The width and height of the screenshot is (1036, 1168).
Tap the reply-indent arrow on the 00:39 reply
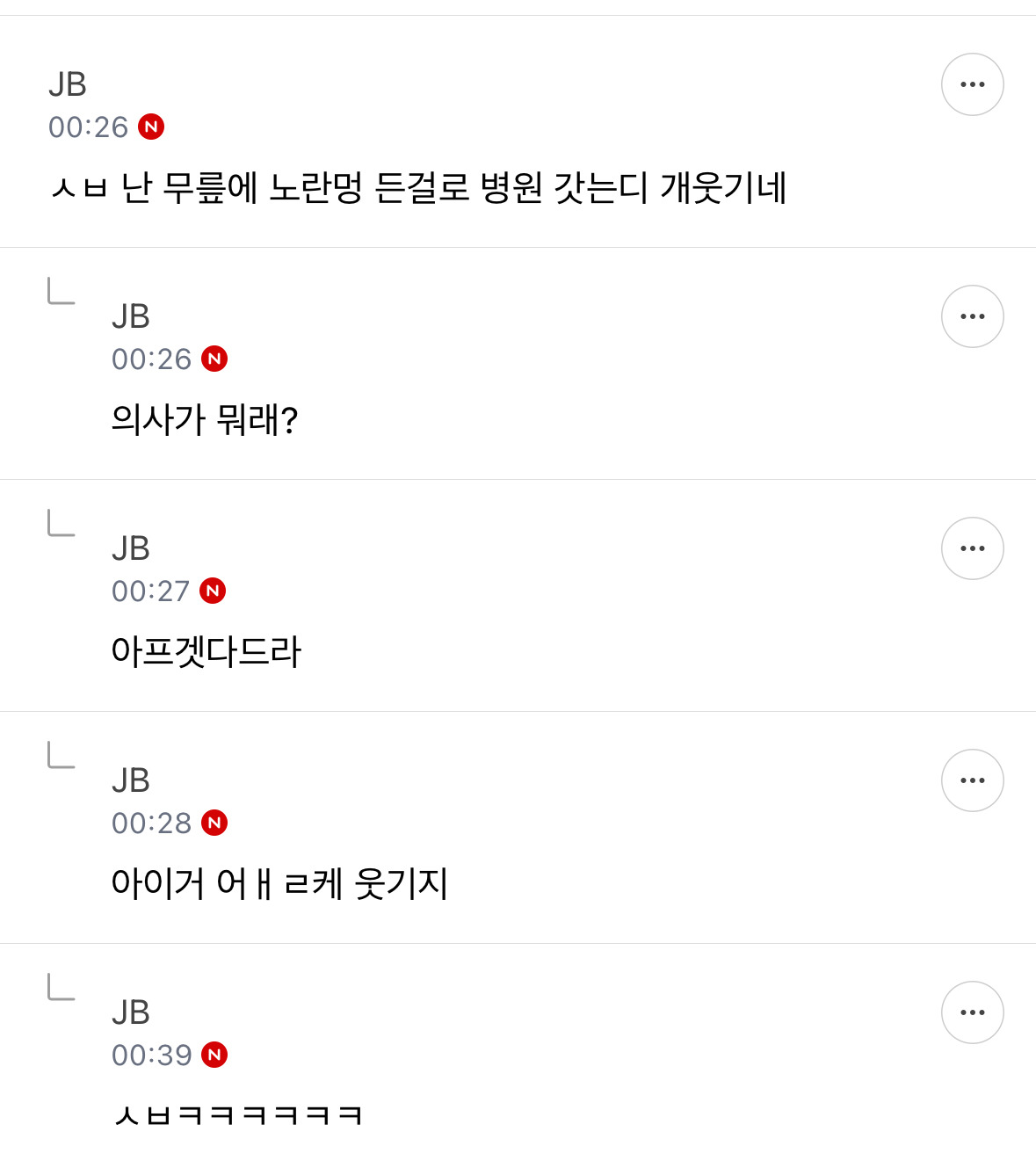(61, 987)
